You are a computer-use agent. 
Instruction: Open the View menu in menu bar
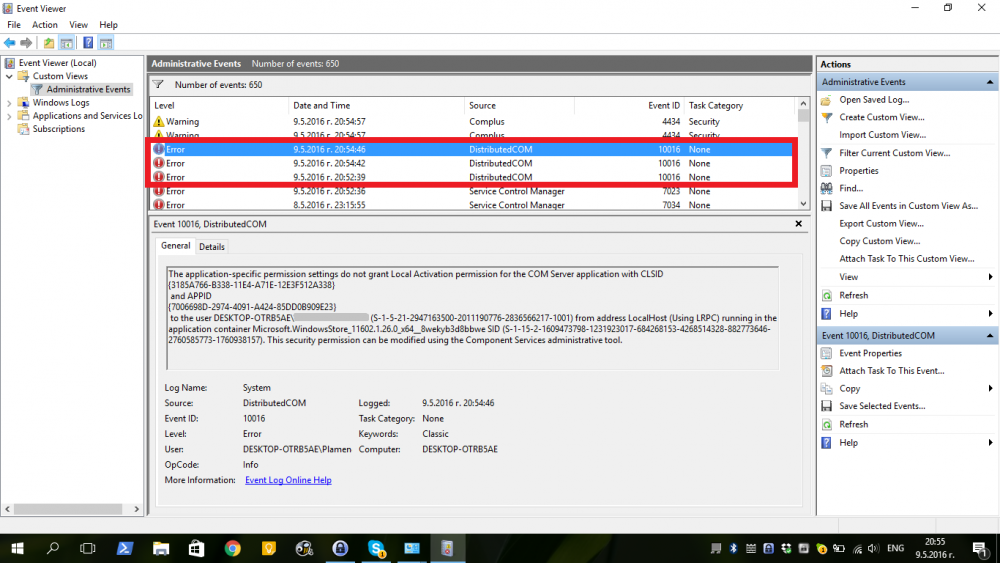tap(78, 25)
